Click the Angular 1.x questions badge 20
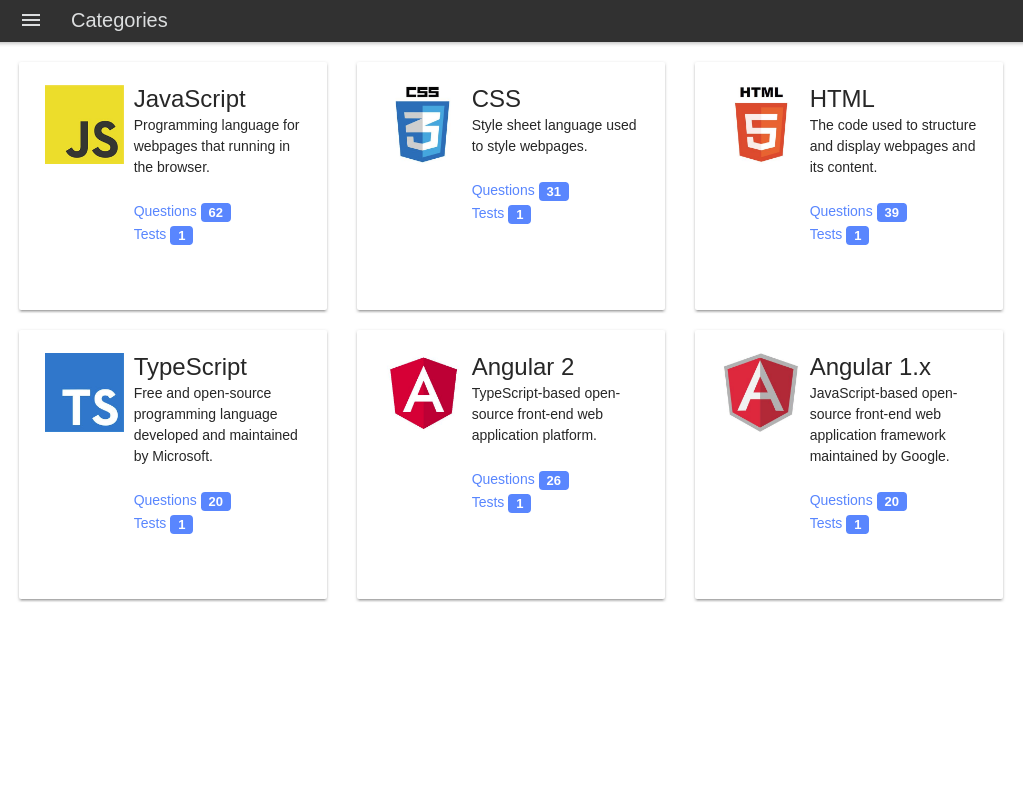This screenshot has width=1023, height=794. click(892, 502)
